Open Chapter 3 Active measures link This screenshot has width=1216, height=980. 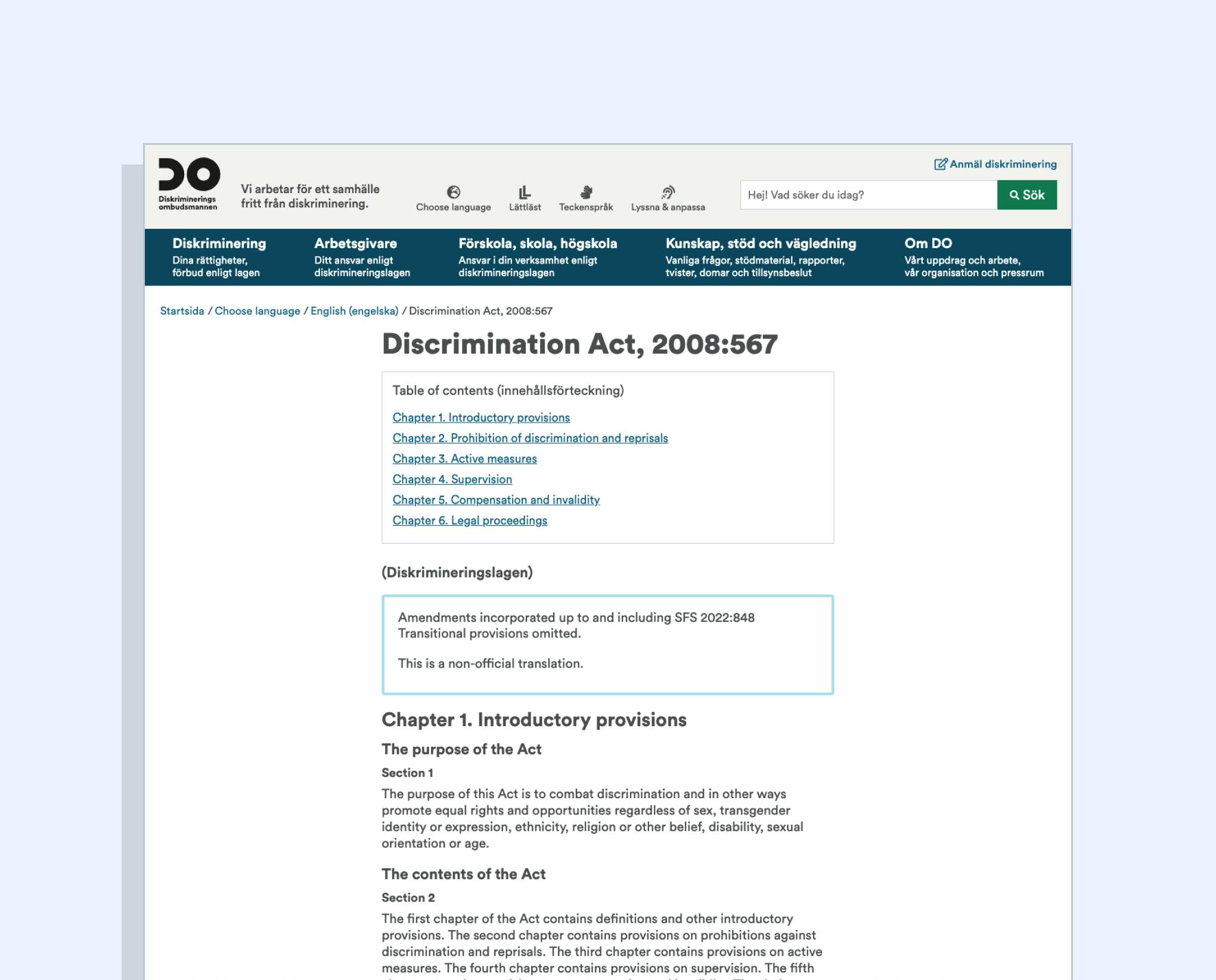click(x=464, y=458)
